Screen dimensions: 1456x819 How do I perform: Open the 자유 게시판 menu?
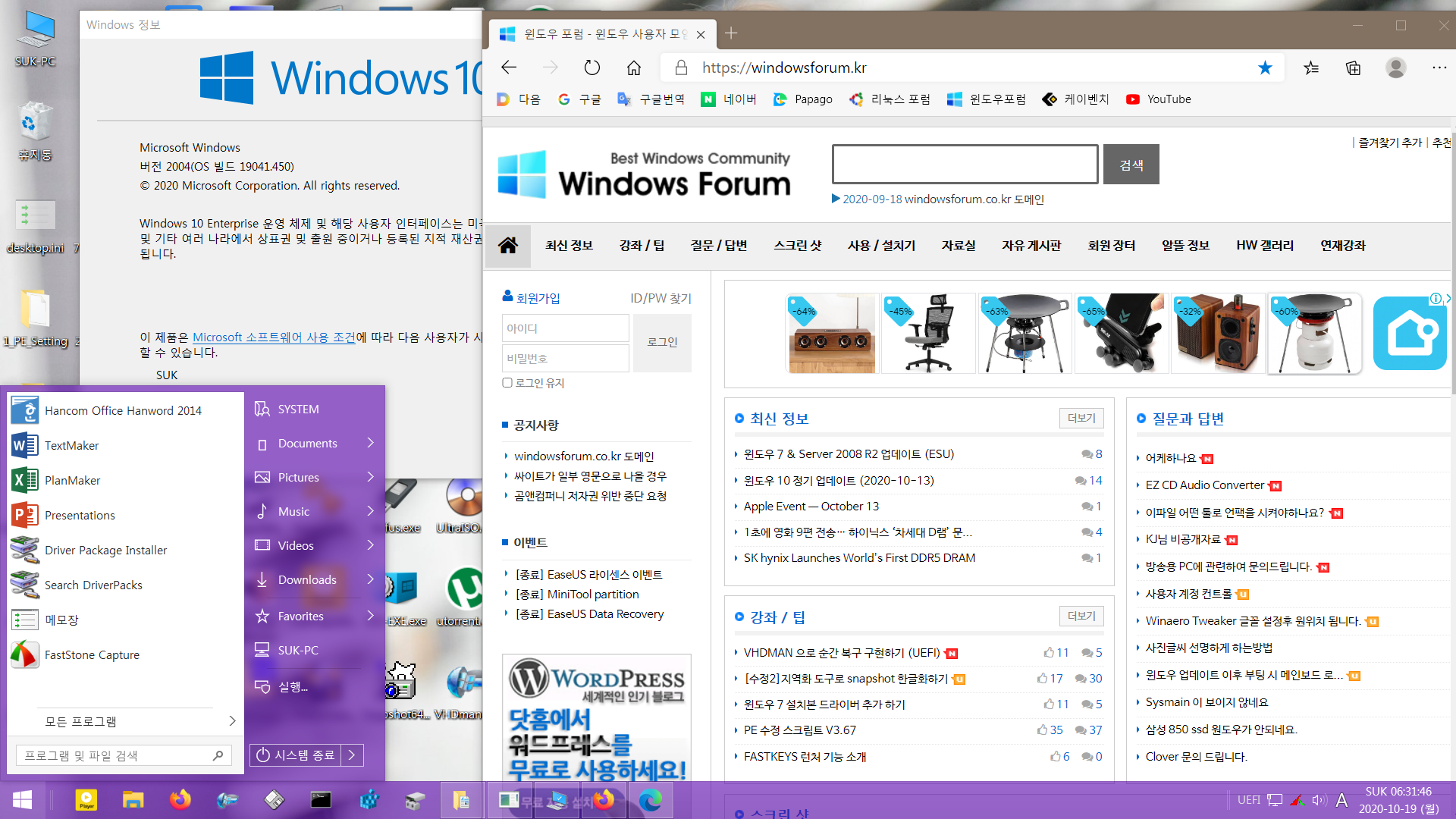tap(1031, 245)
